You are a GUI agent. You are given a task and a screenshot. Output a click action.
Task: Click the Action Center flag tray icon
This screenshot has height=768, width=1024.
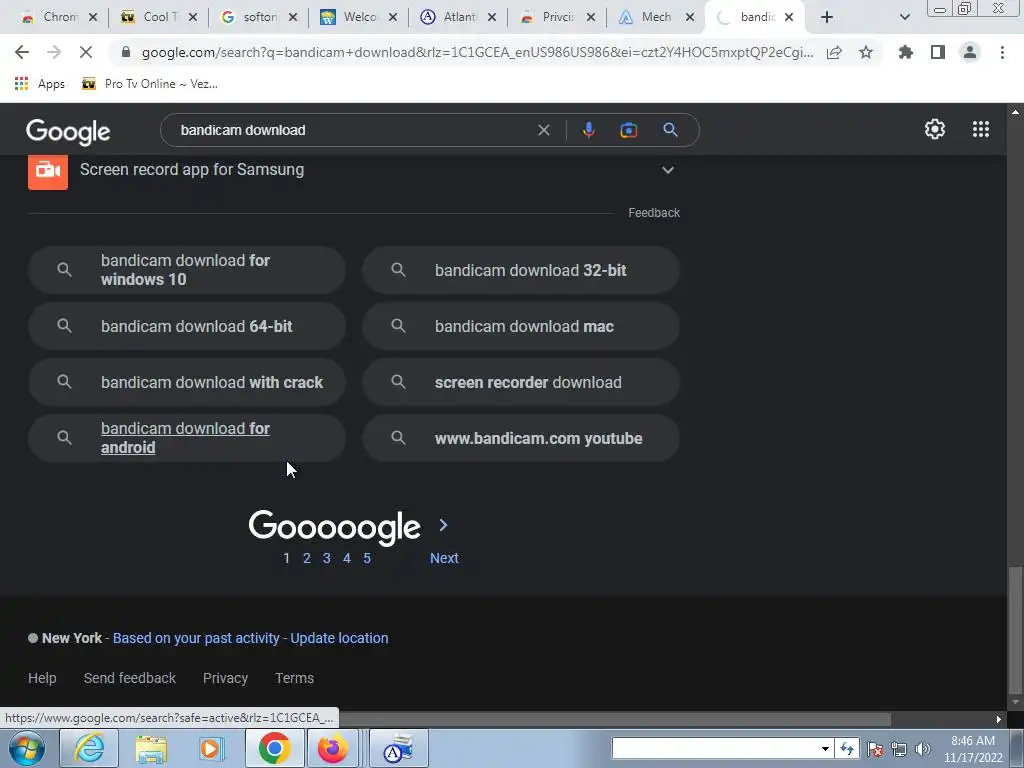click(875, 749)
